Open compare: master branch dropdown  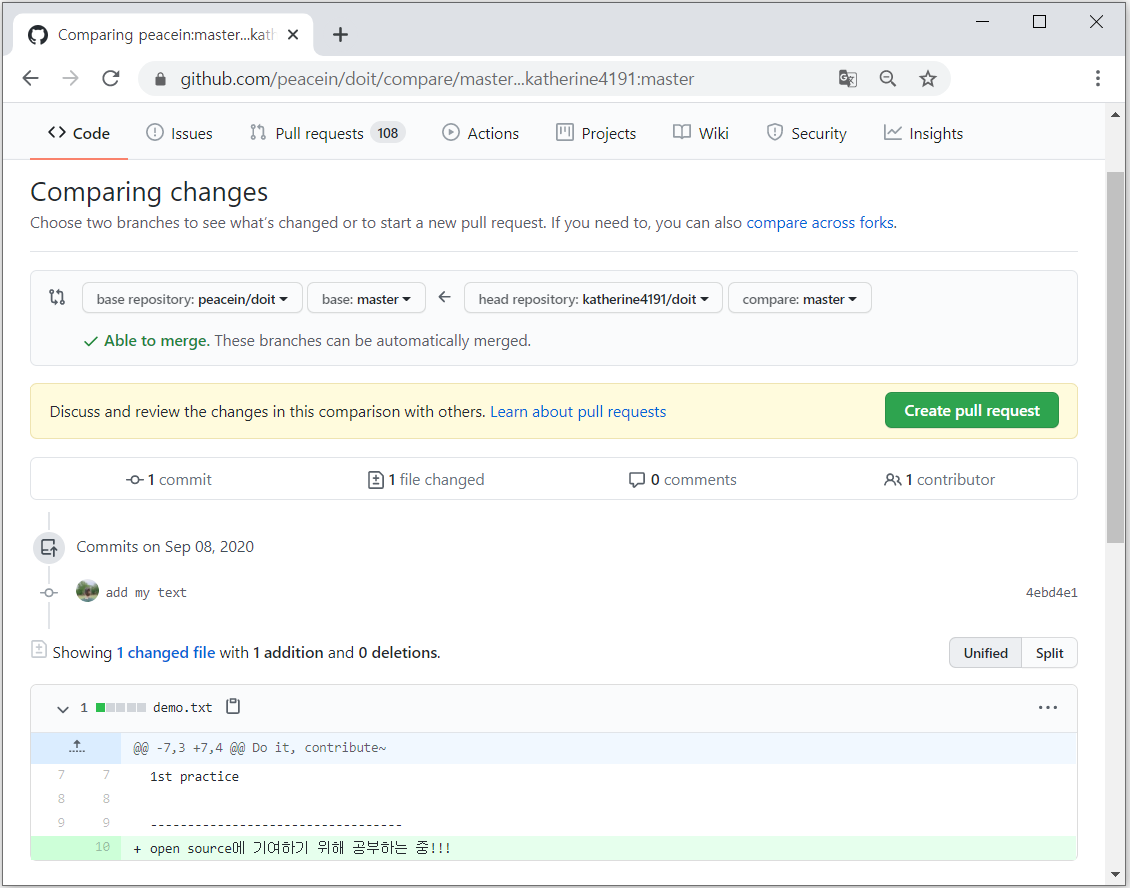800,298
